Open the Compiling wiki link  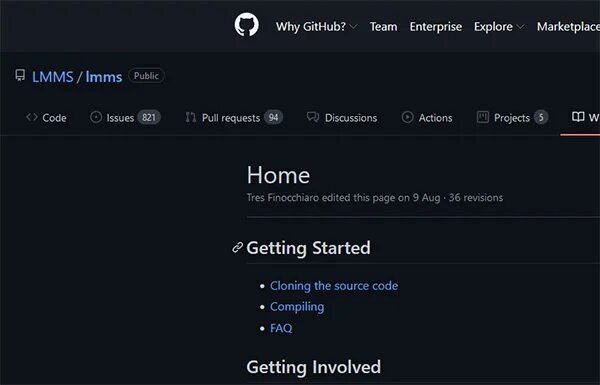click(x=297, y=307)
